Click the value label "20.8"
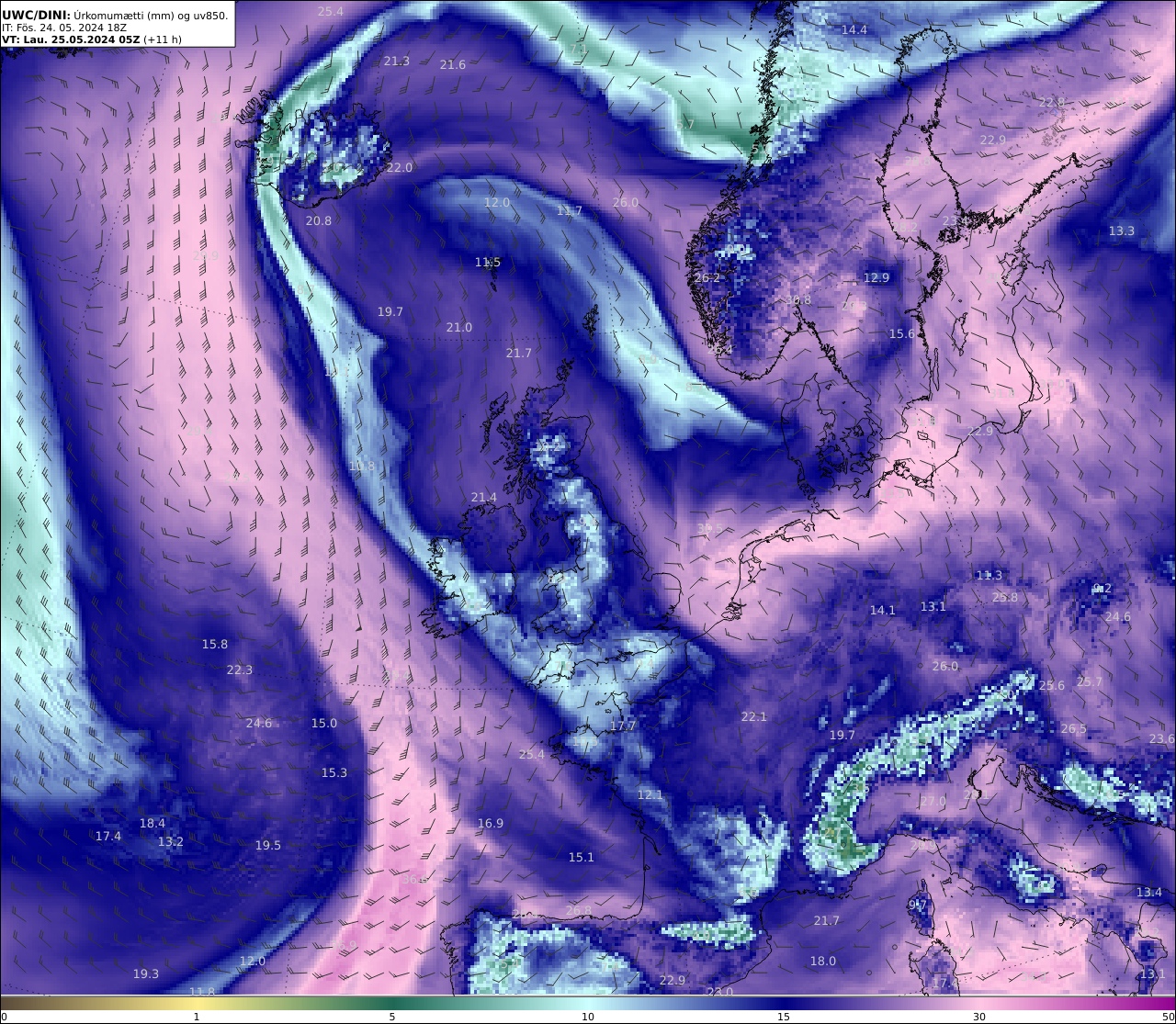This screenshot has height=1024, width=1176. pyautogui.click(x=319, y=221)
